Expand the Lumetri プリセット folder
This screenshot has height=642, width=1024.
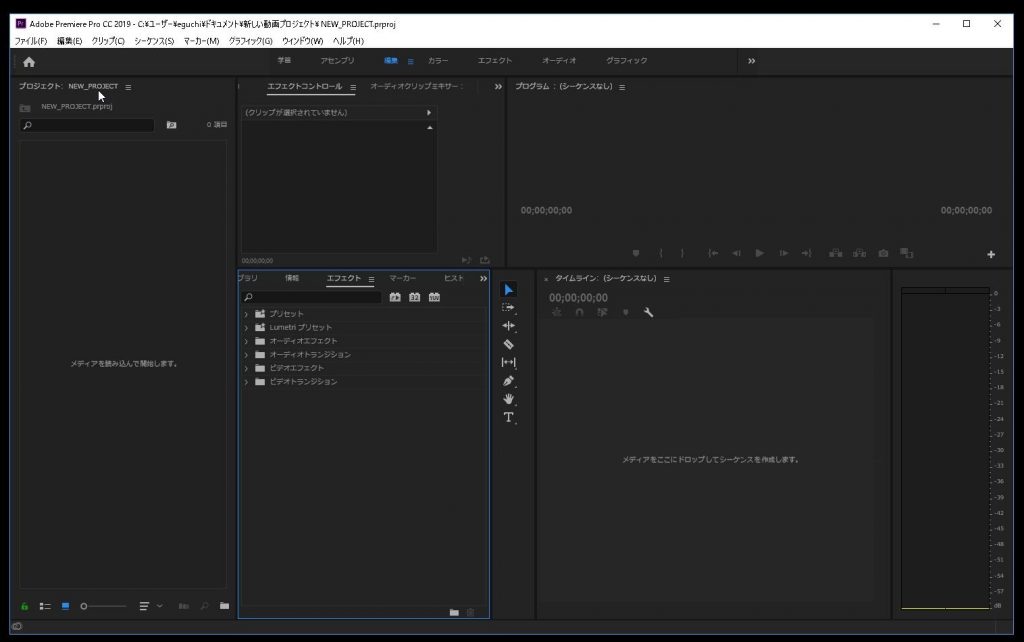246,328
